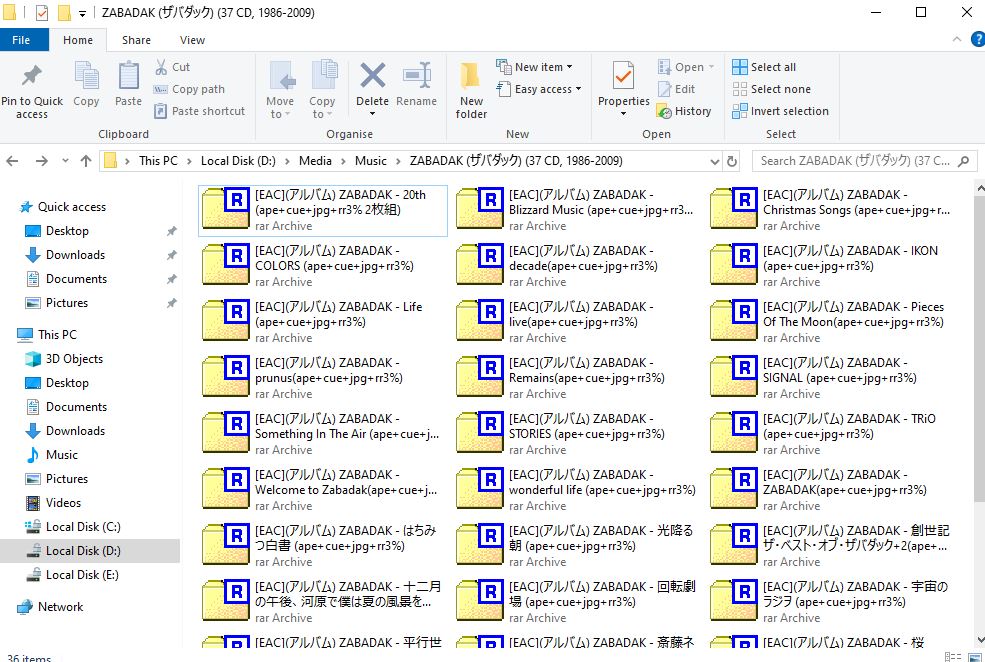The image size is (985, 662).
Task: Click Edit in the Open group
Action: [676, 89]
